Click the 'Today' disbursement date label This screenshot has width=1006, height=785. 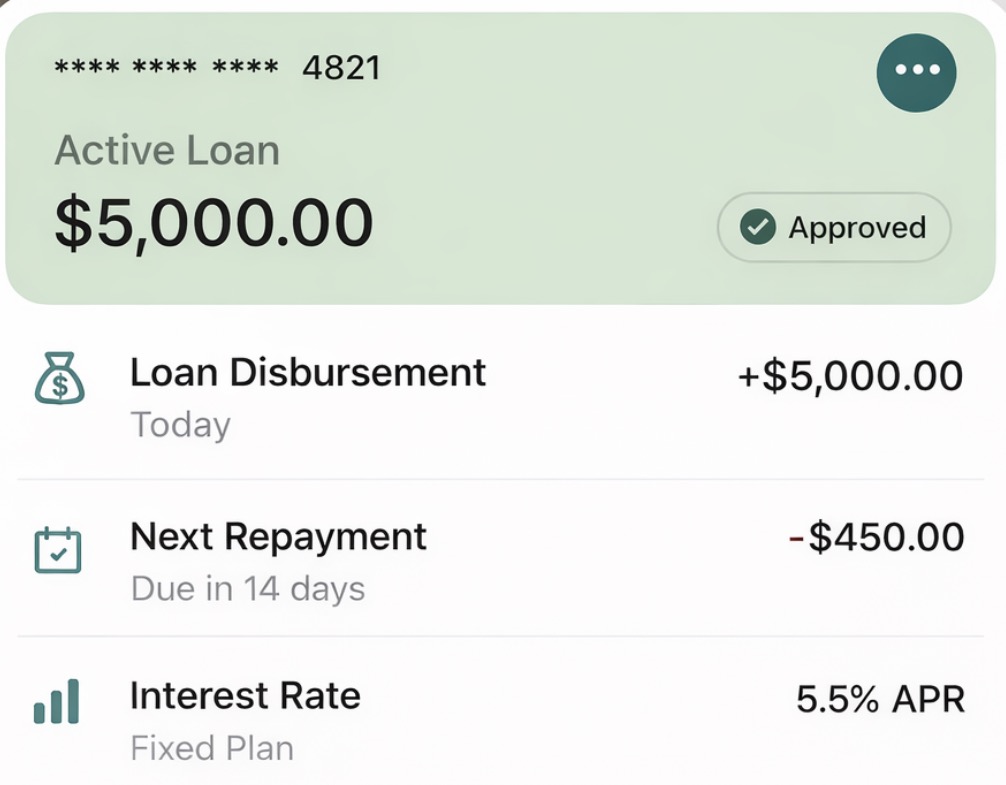[180, 425]
